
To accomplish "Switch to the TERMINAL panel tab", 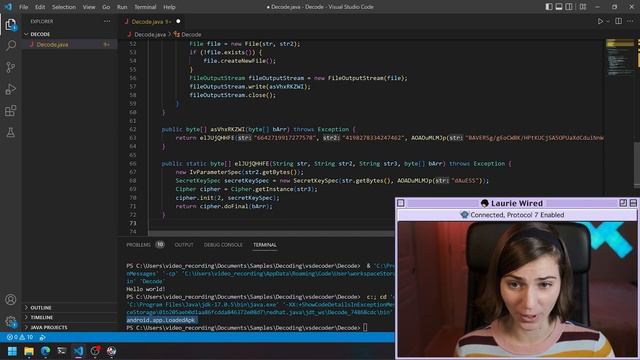I will point(265,245).
